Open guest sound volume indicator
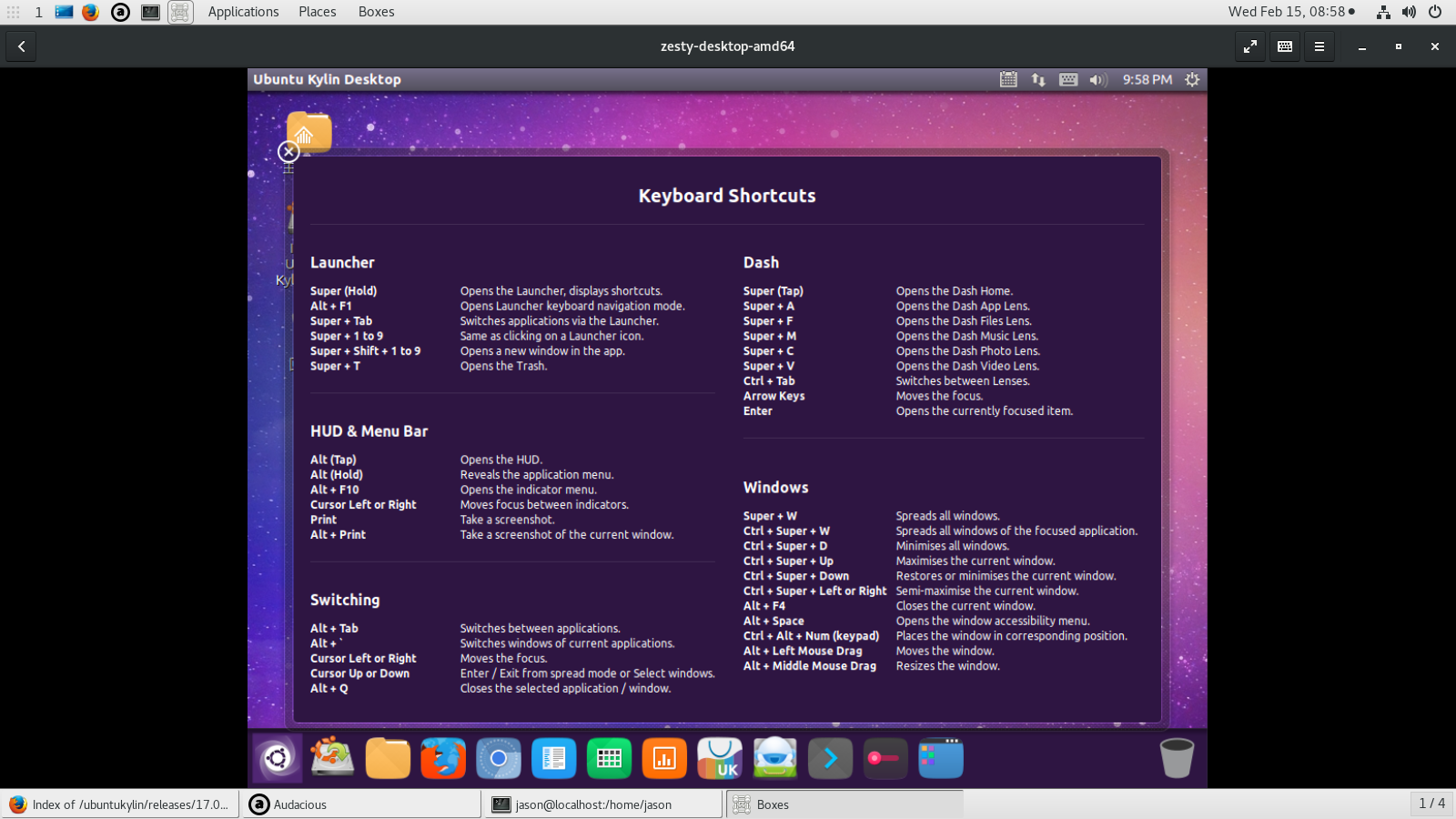This screenshot has height=819, width=1456. tap(1098, 80)
